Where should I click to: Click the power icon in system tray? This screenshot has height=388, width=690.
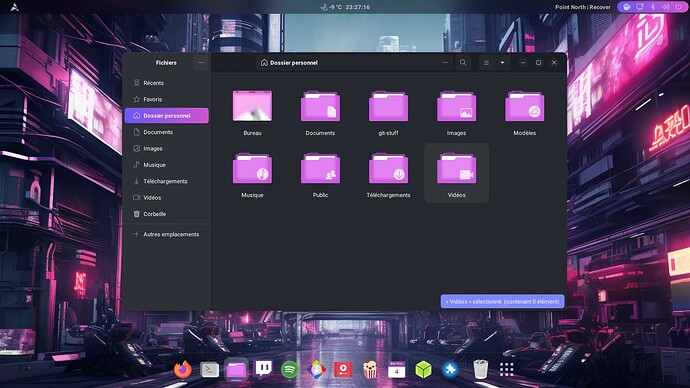pyautogui.click(x=679, y=7)
